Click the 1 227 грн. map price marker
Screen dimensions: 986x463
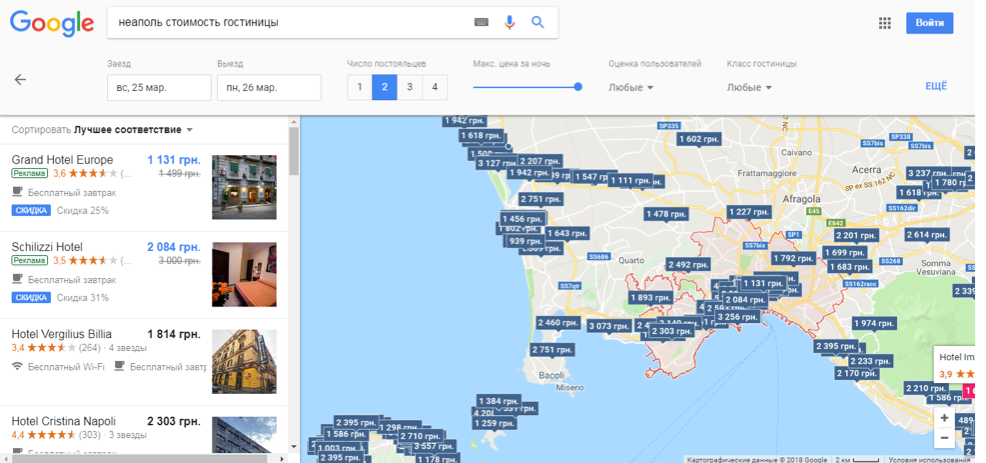(x=748, y=213)
